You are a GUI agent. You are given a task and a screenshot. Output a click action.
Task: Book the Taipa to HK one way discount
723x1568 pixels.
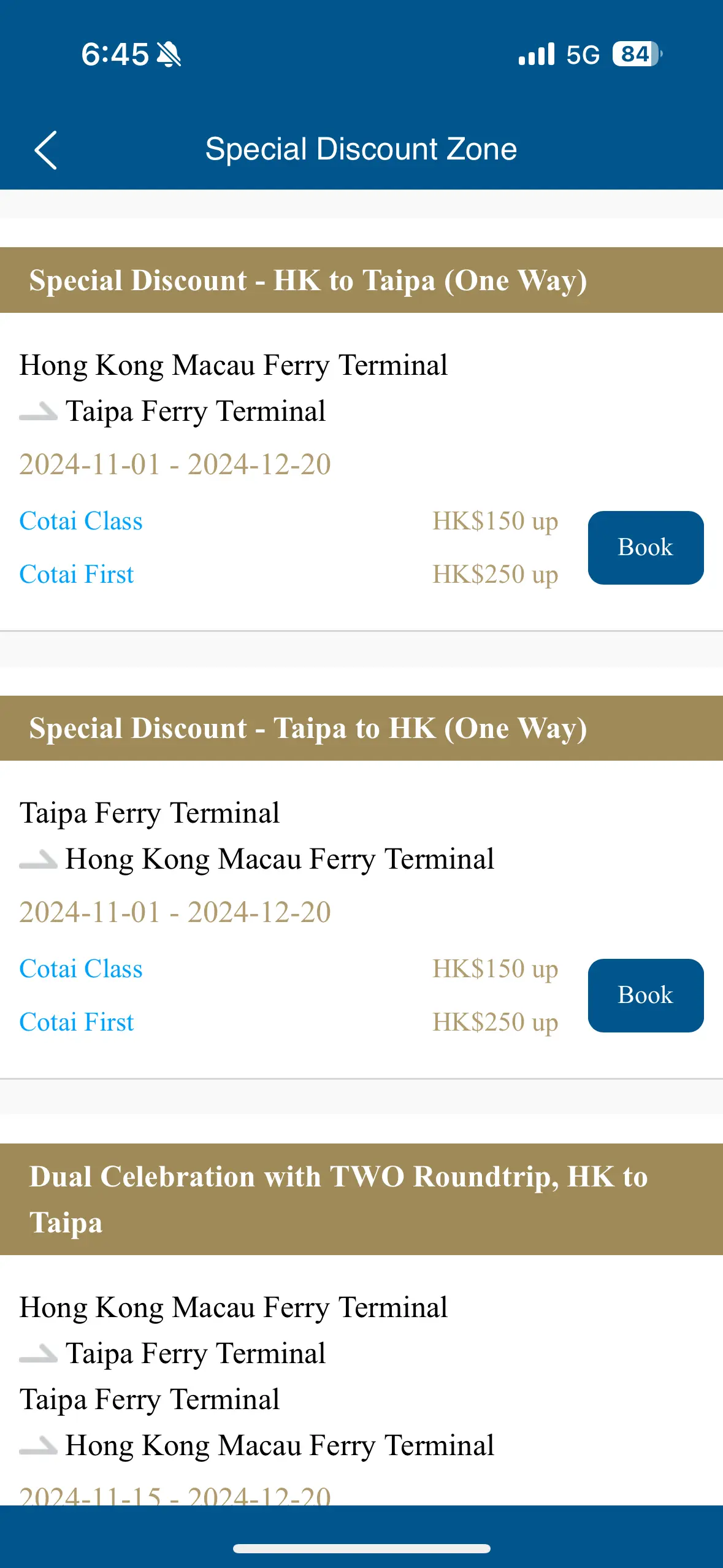(x=646, y=995)
